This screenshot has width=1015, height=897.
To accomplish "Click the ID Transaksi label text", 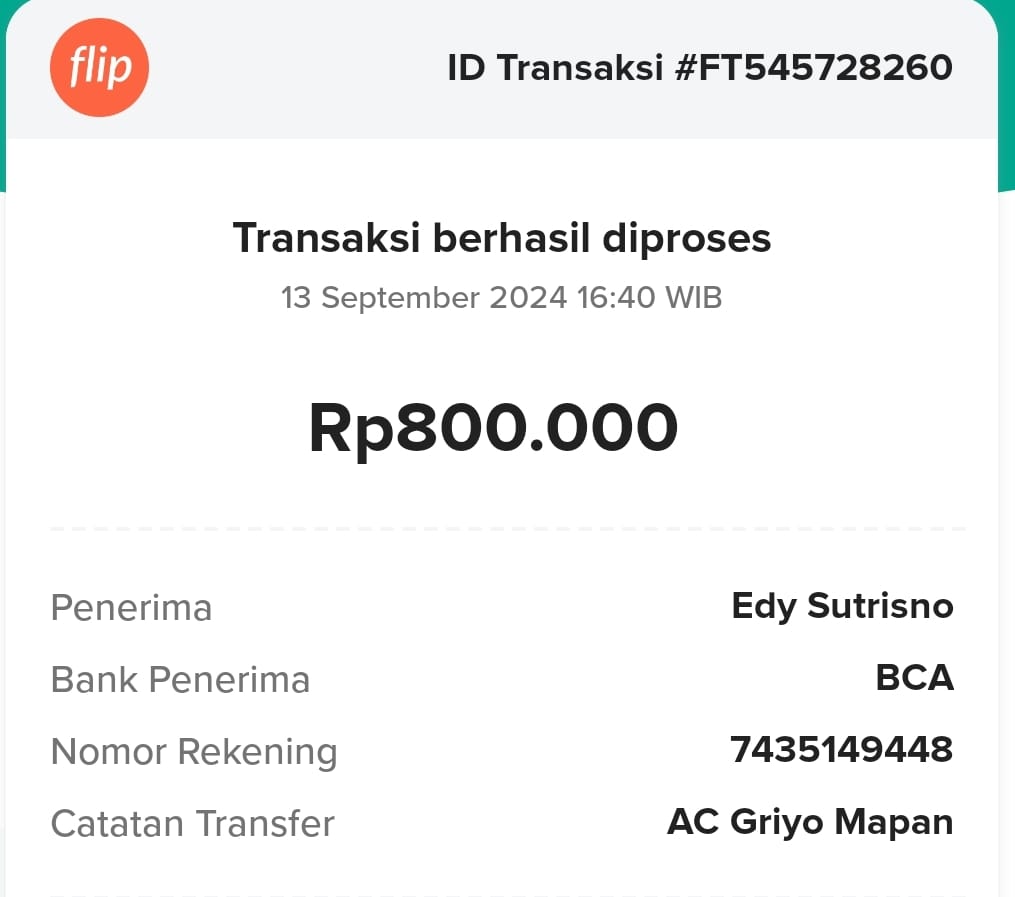I will [555, 68].
